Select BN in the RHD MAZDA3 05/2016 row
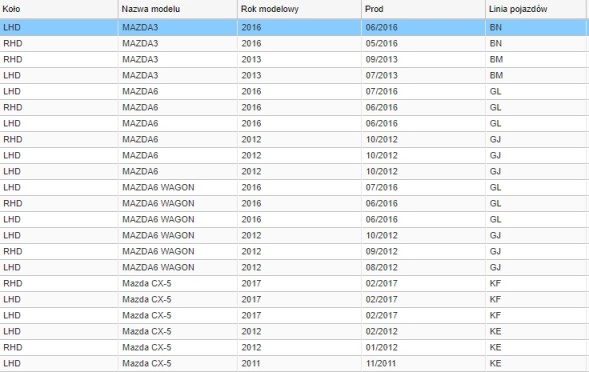Viewport: 589px width, 372px height. (x=495, y=43)
